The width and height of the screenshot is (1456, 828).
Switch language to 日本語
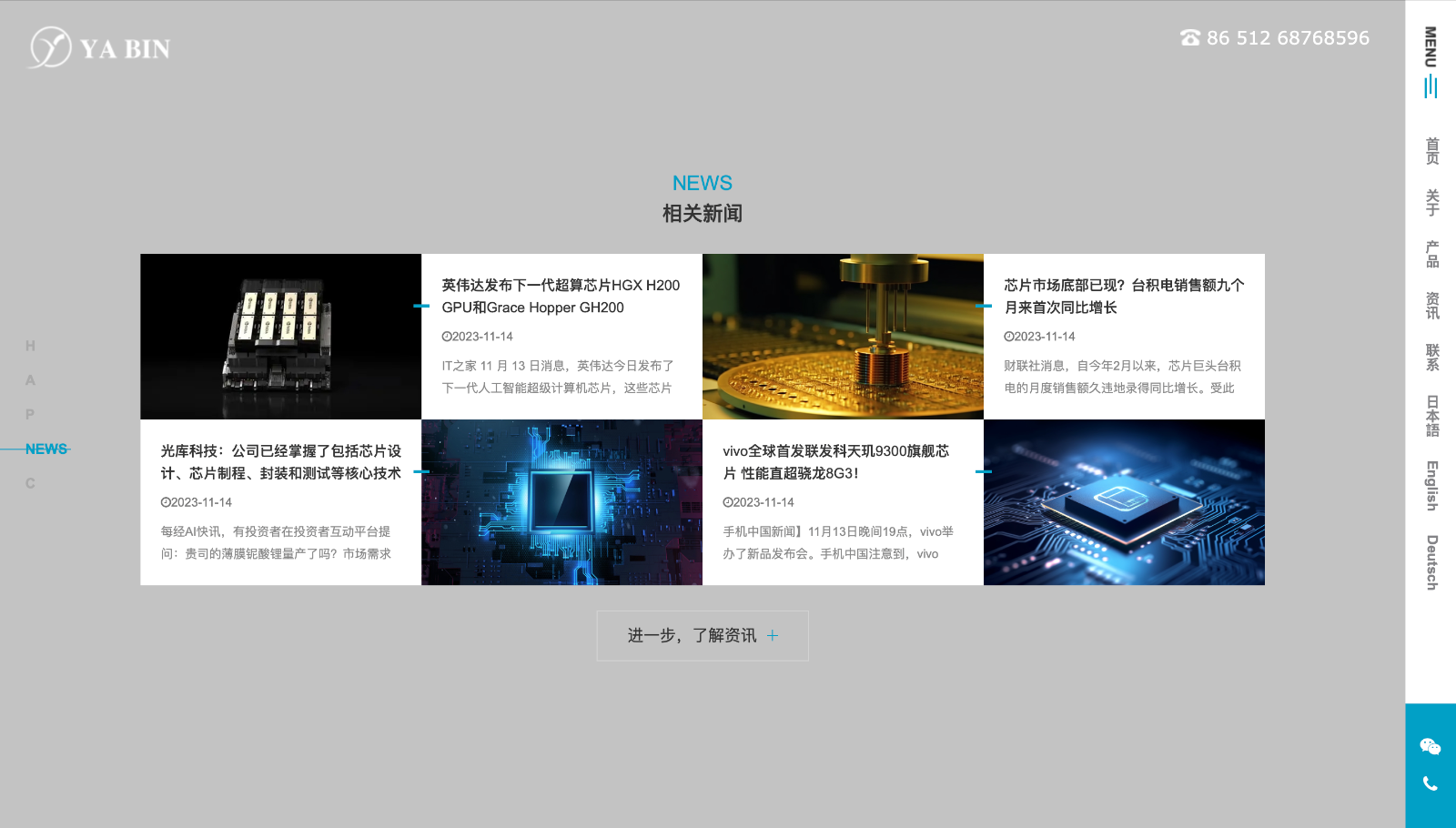tap(1431, 416)
